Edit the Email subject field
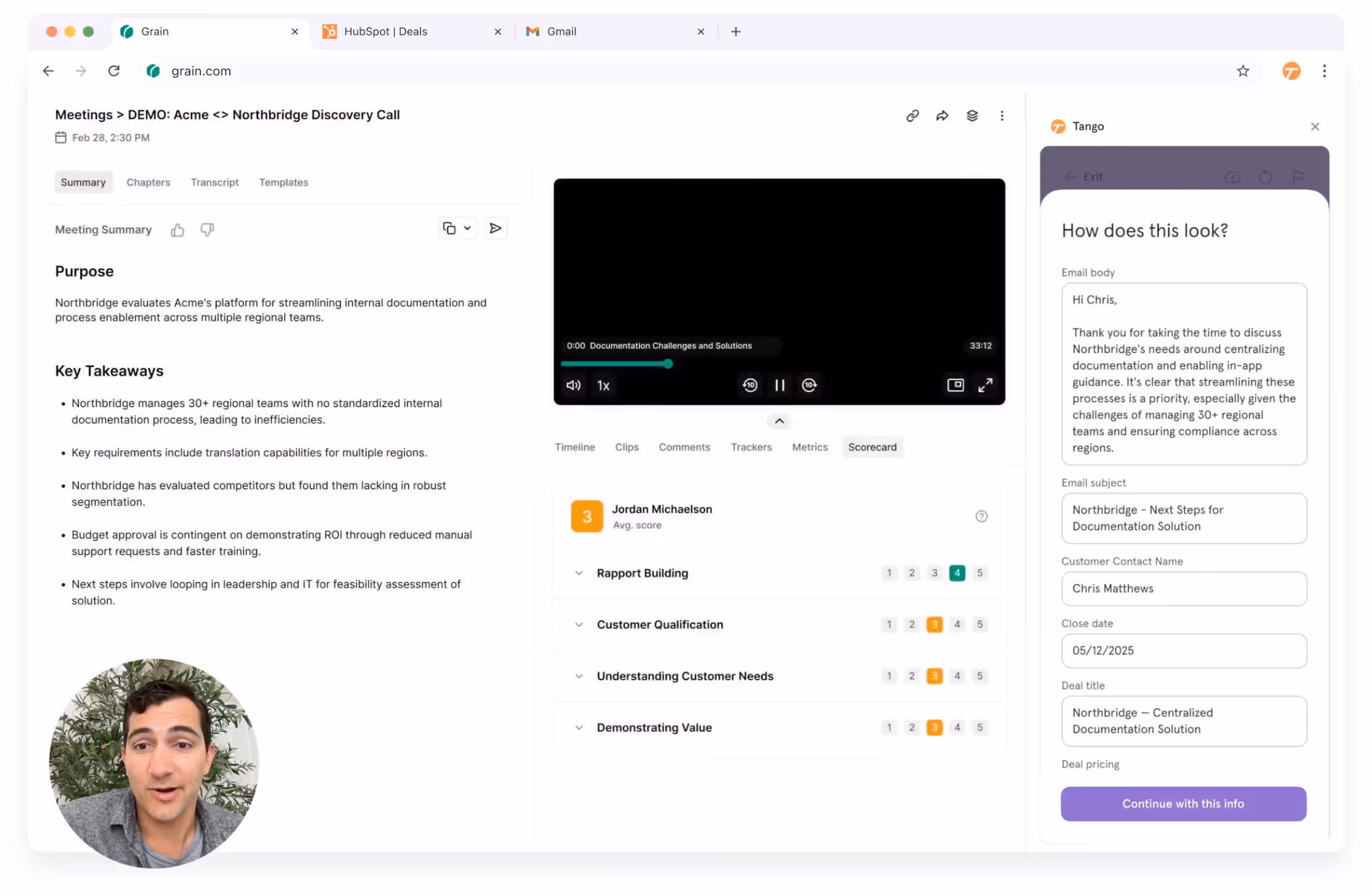This screenshot has width=1372, height=896. (1184, 519)
